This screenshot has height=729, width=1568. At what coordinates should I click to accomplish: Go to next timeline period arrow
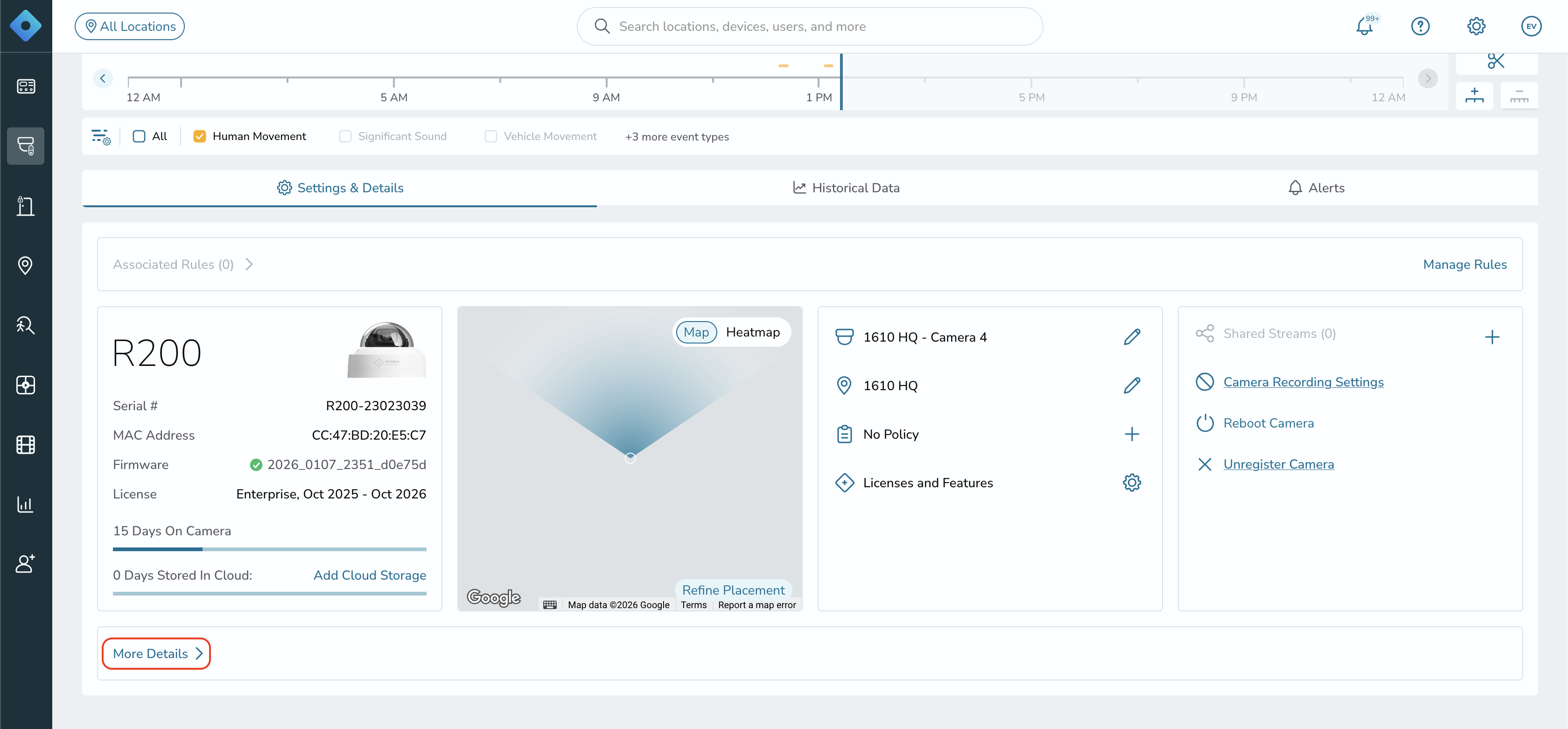pyautogui.click(x=1428, y=78)
